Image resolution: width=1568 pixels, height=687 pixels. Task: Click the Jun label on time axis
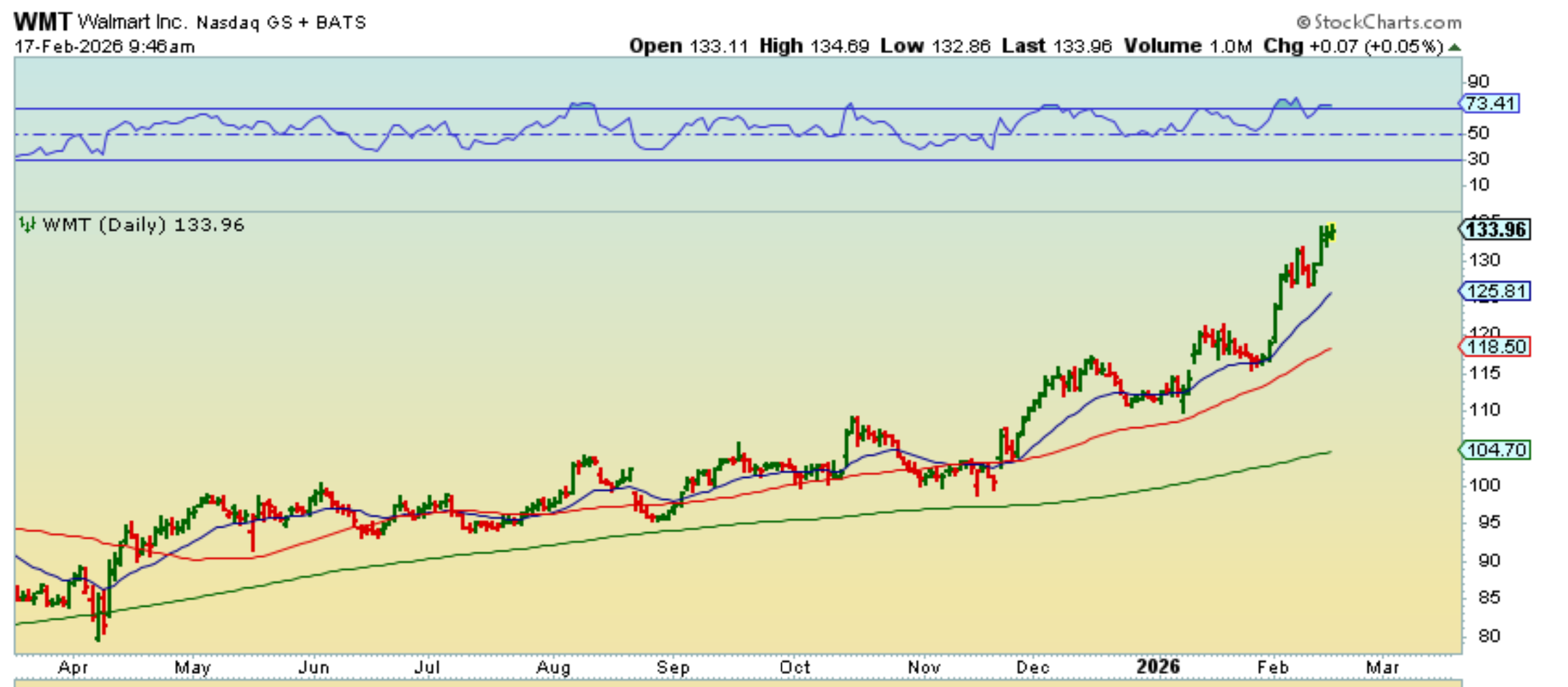(x=314, y=668)
